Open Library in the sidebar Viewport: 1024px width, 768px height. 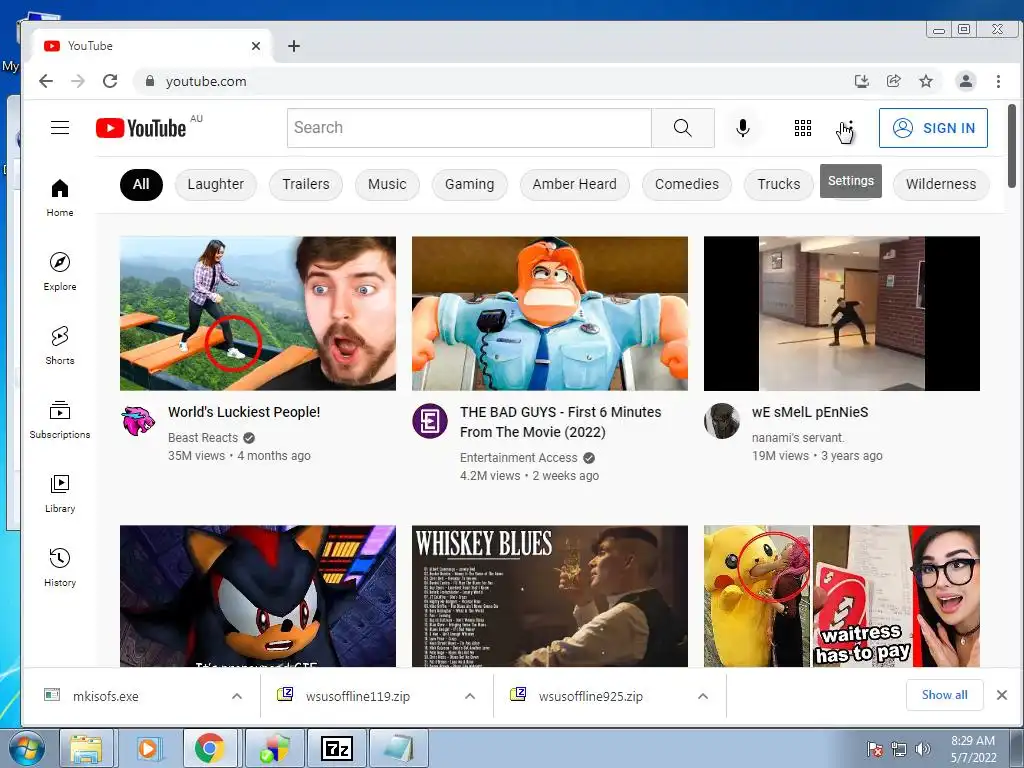click(x=60, y=493)
